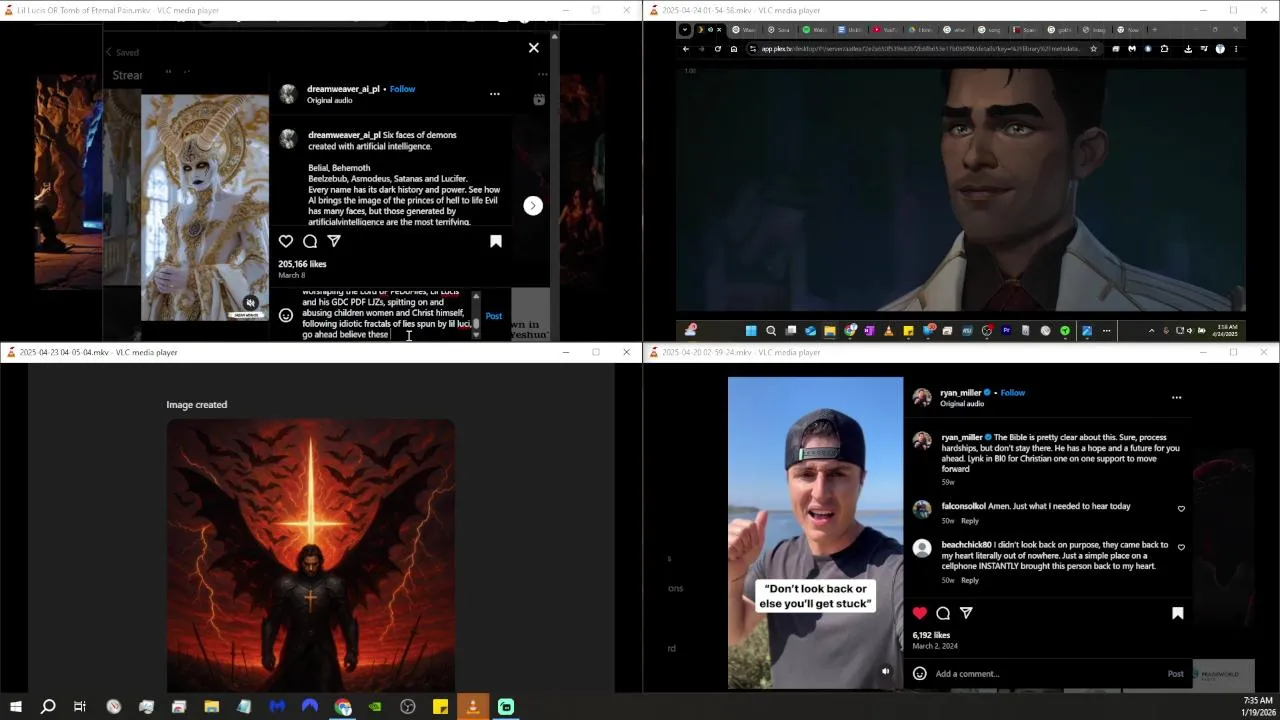
Task: Expand recorded system tray overflow chevron
Action: pos(1151,331)
